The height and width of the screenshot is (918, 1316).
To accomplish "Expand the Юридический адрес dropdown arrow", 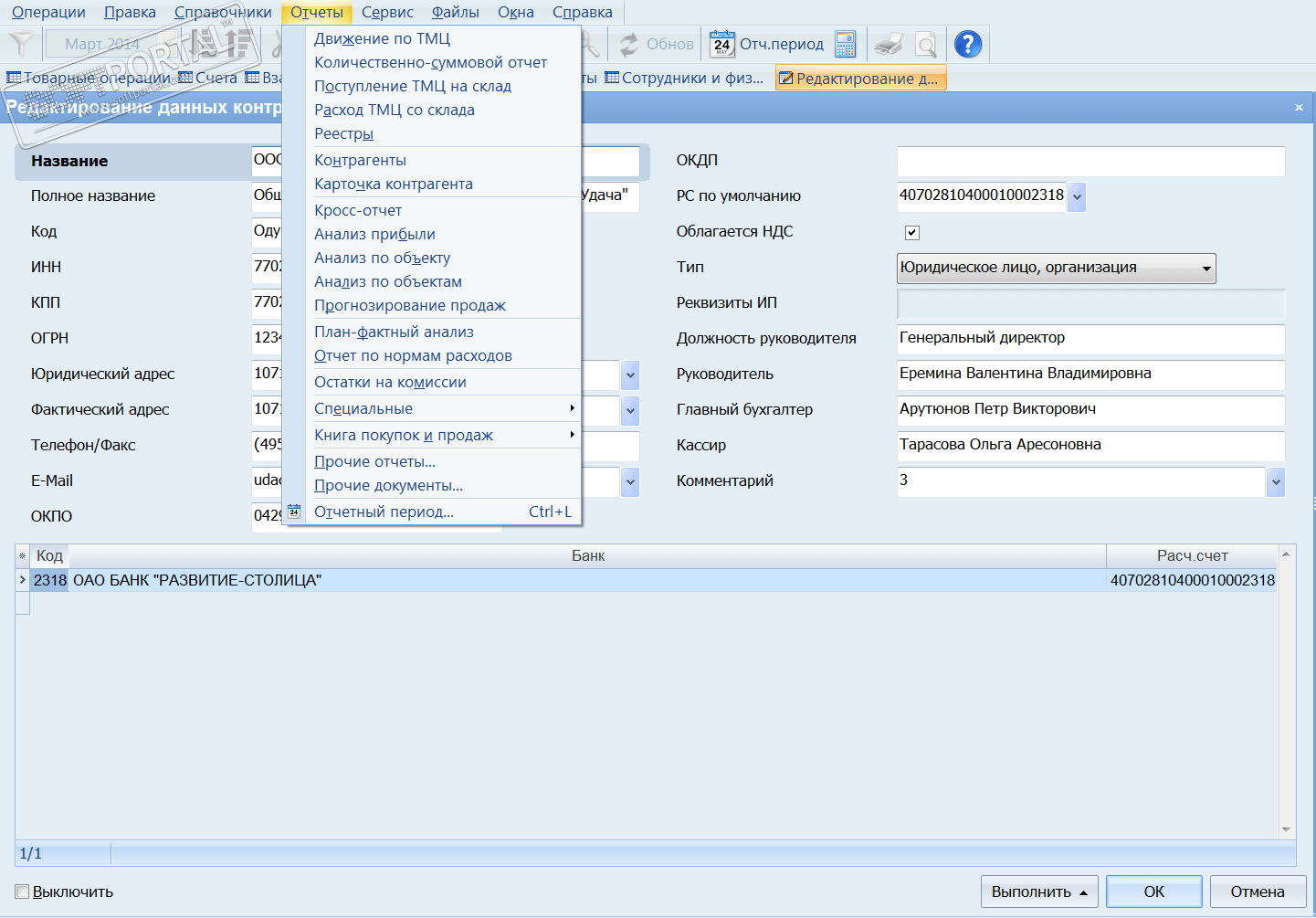I will (x=630, y=375).
